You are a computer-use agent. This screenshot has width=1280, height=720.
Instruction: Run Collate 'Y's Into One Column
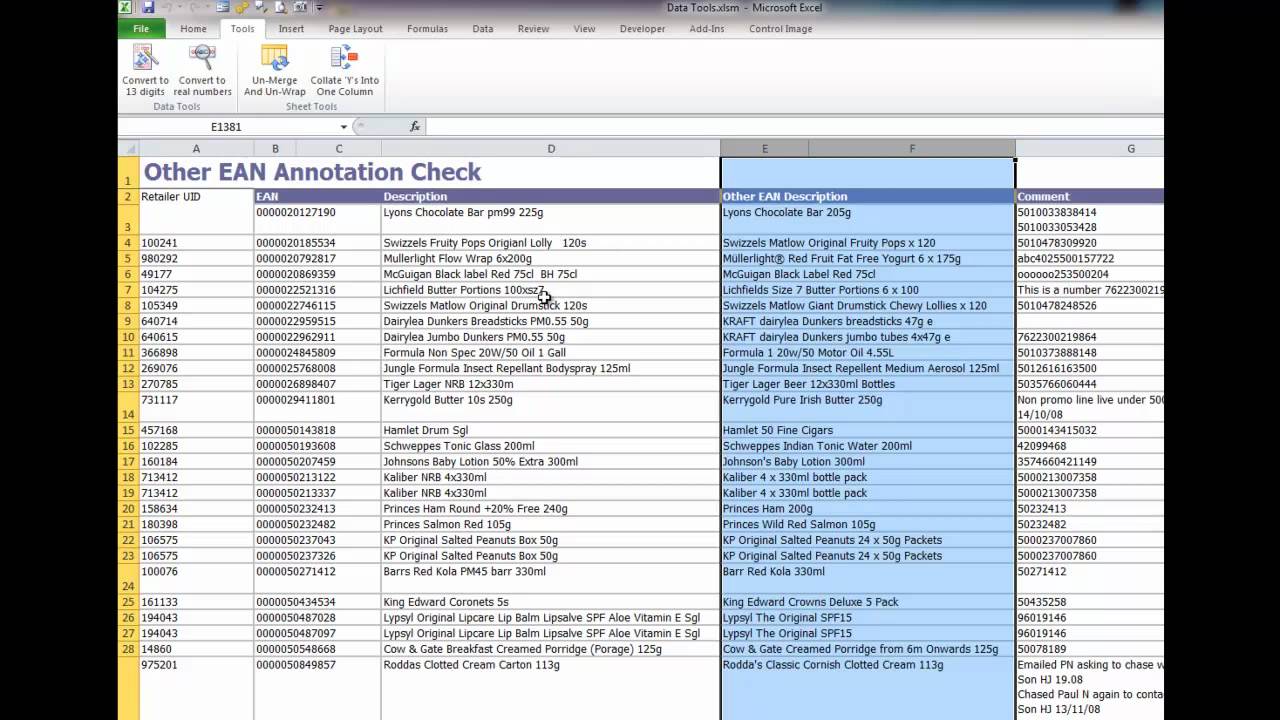coord(345,71)
